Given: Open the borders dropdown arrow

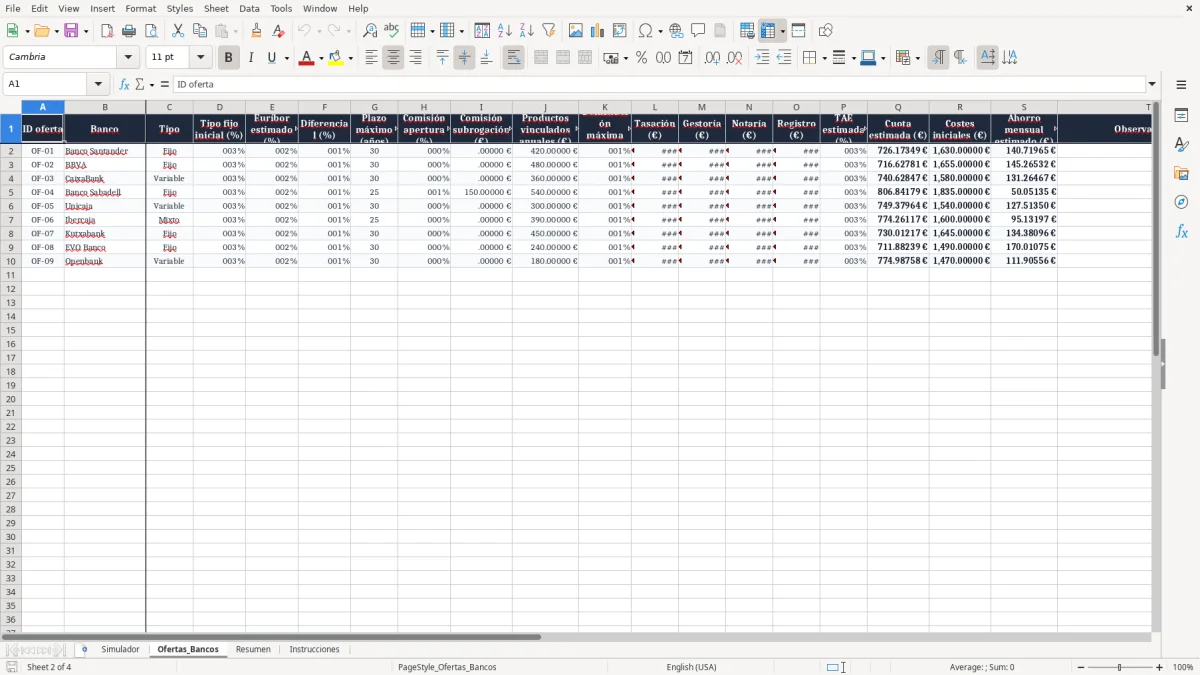Looking at the screenshot, I should (823, 58).
